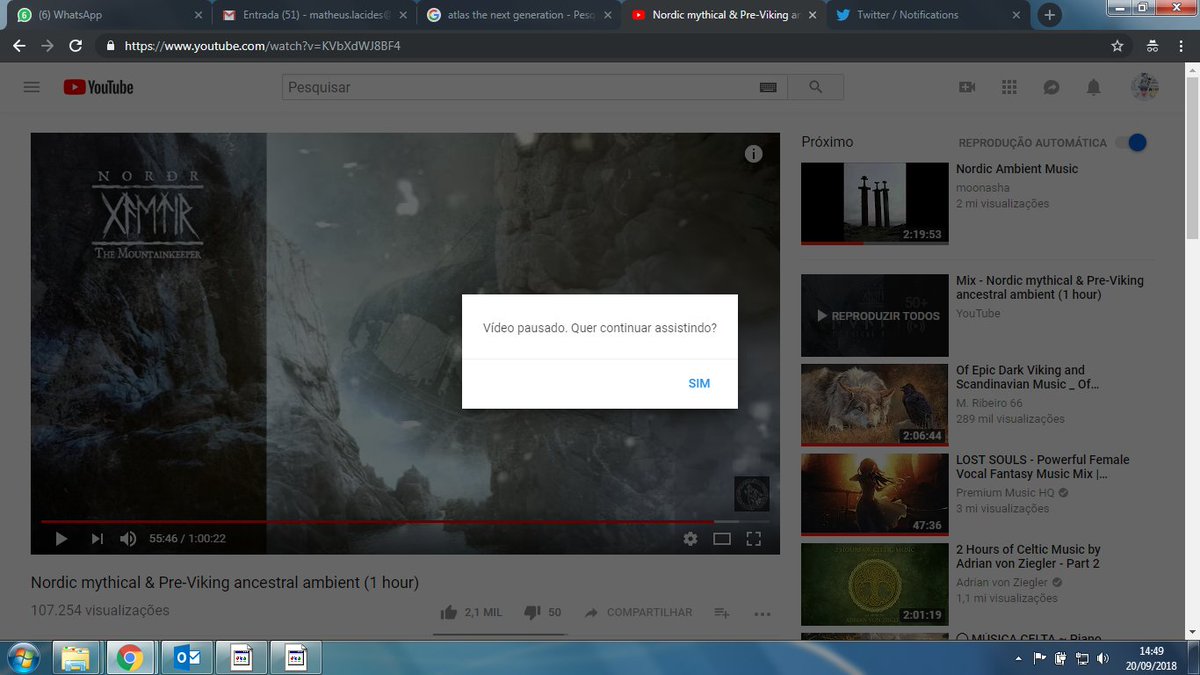Open the 2 Hours of Celtic Music thumbnail
Image resolution: width=1200 pixels, height=675 pixels.
click(x=874, y=584)
